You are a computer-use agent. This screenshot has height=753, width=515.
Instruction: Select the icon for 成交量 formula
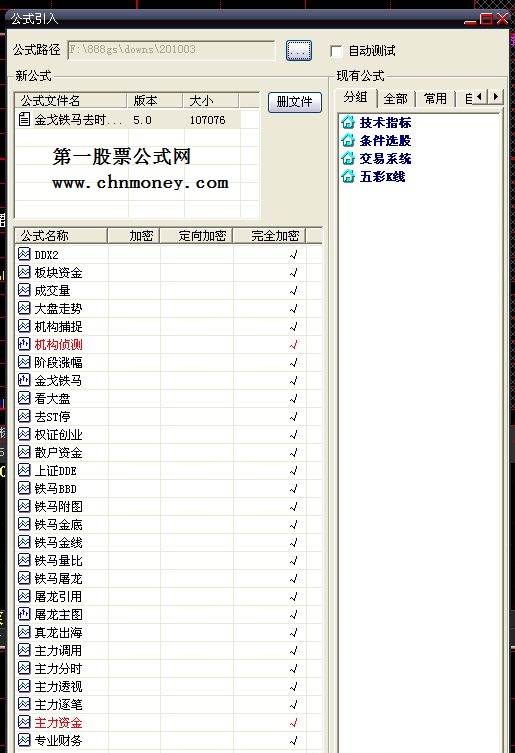coord(24,290)
